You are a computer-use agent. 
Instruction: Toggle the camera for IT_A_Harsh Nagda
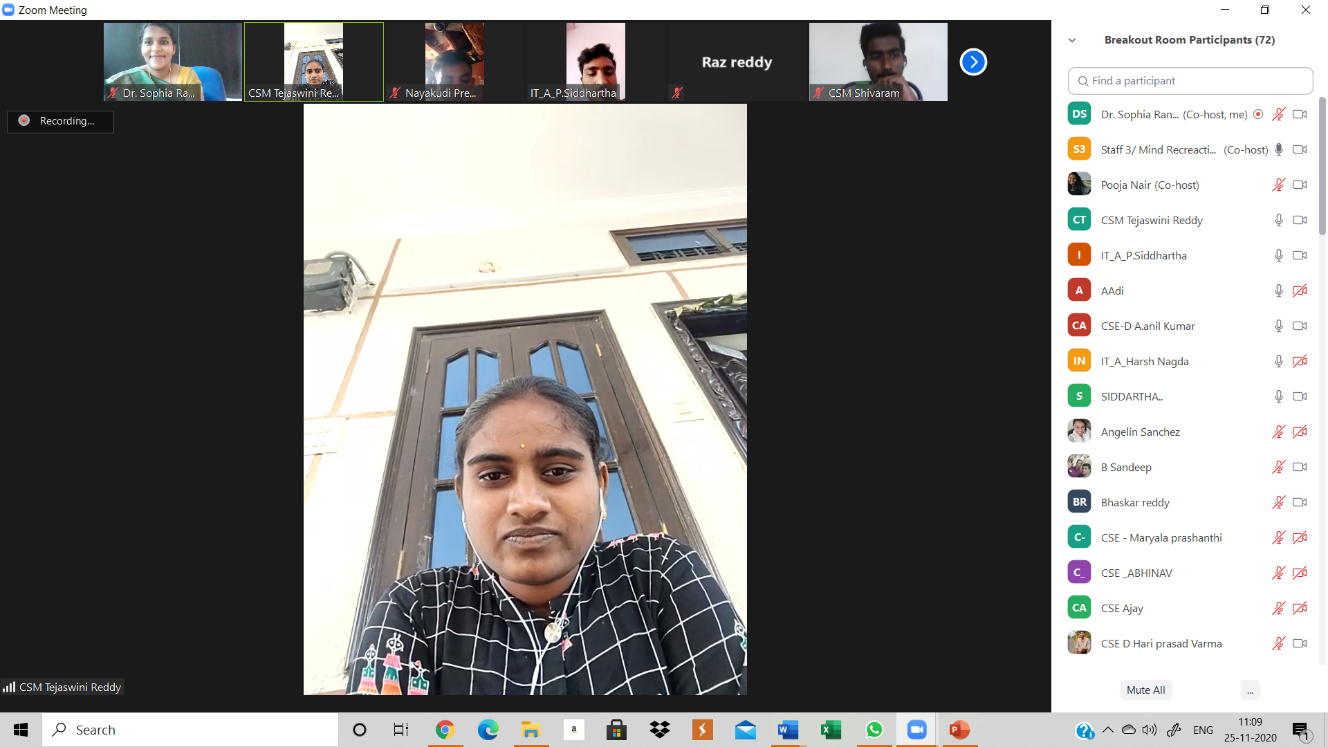coord(1300,361)
